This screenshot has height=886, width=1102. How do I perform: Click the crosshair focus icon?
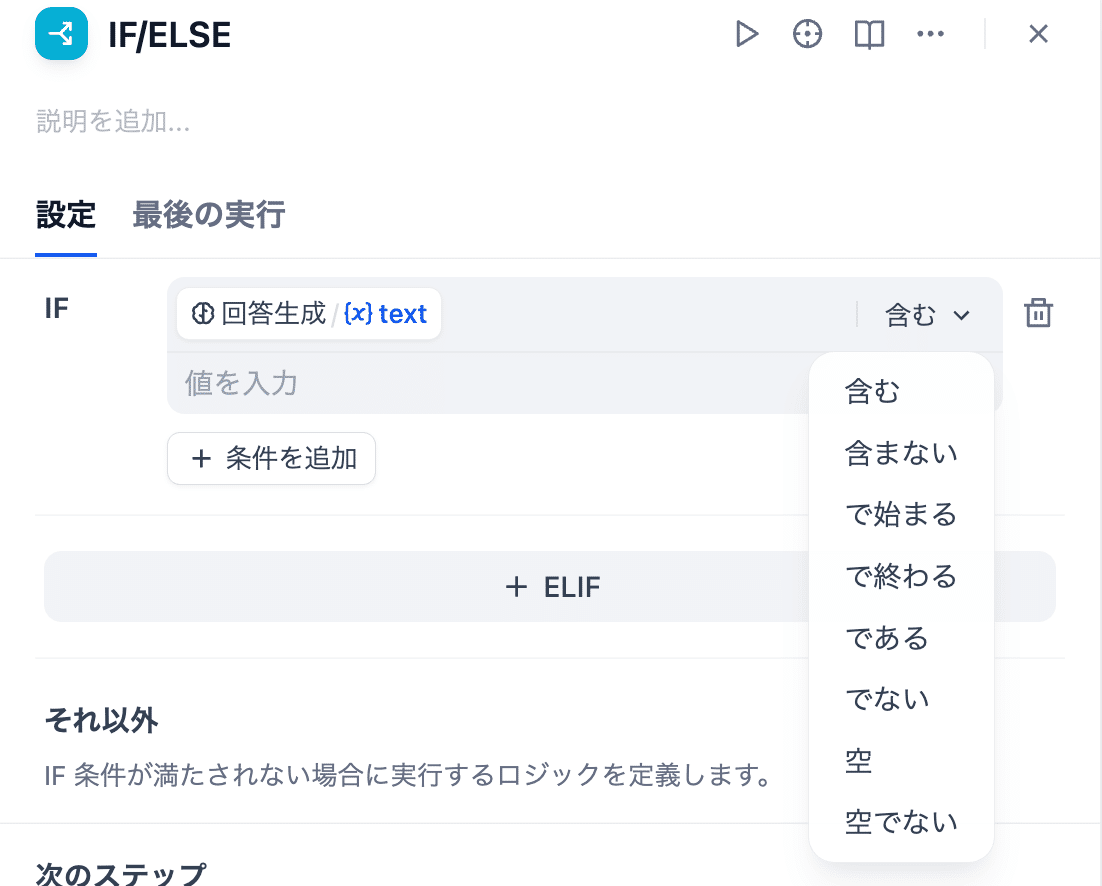807,33
